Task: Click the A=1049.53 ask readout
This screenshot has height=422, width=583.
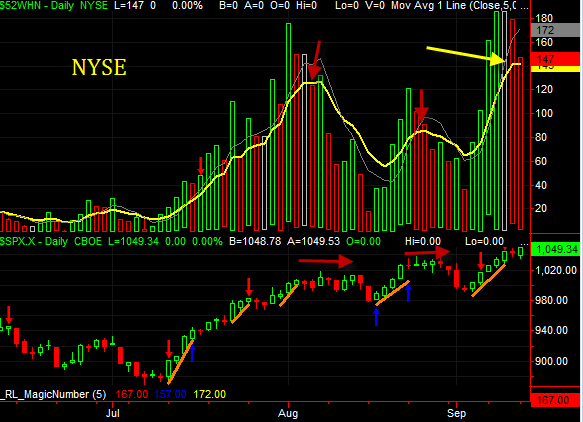Action: 313,241
